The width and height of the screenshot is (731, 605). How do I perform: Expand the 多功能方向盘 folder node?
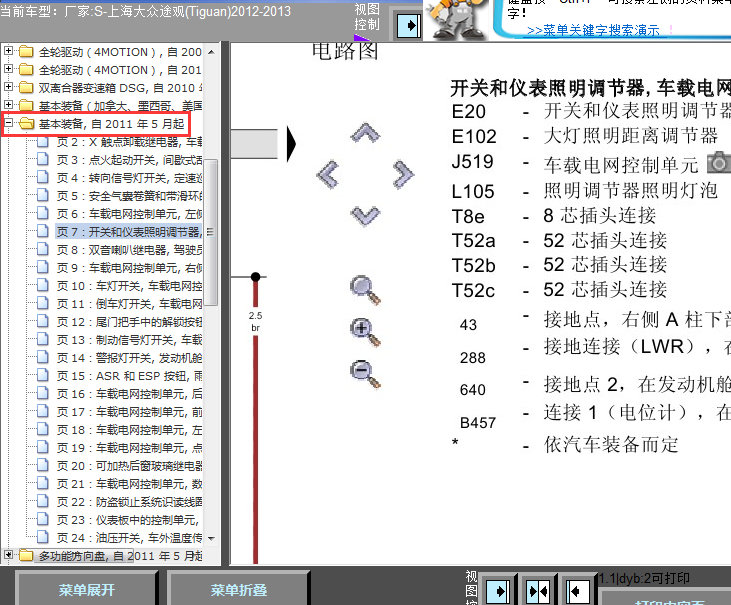9,554
